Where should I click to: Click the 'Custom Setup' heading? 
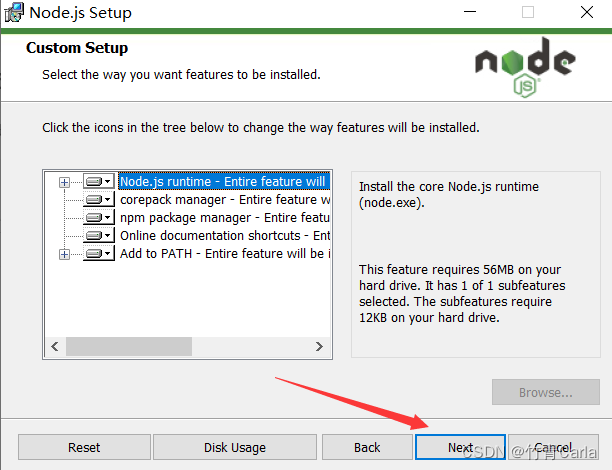point(77,48)
